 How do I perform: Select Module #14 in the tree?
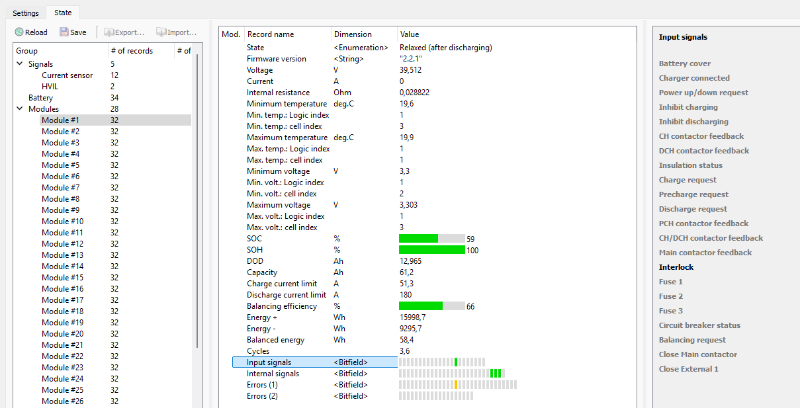(x=62, y=266)
